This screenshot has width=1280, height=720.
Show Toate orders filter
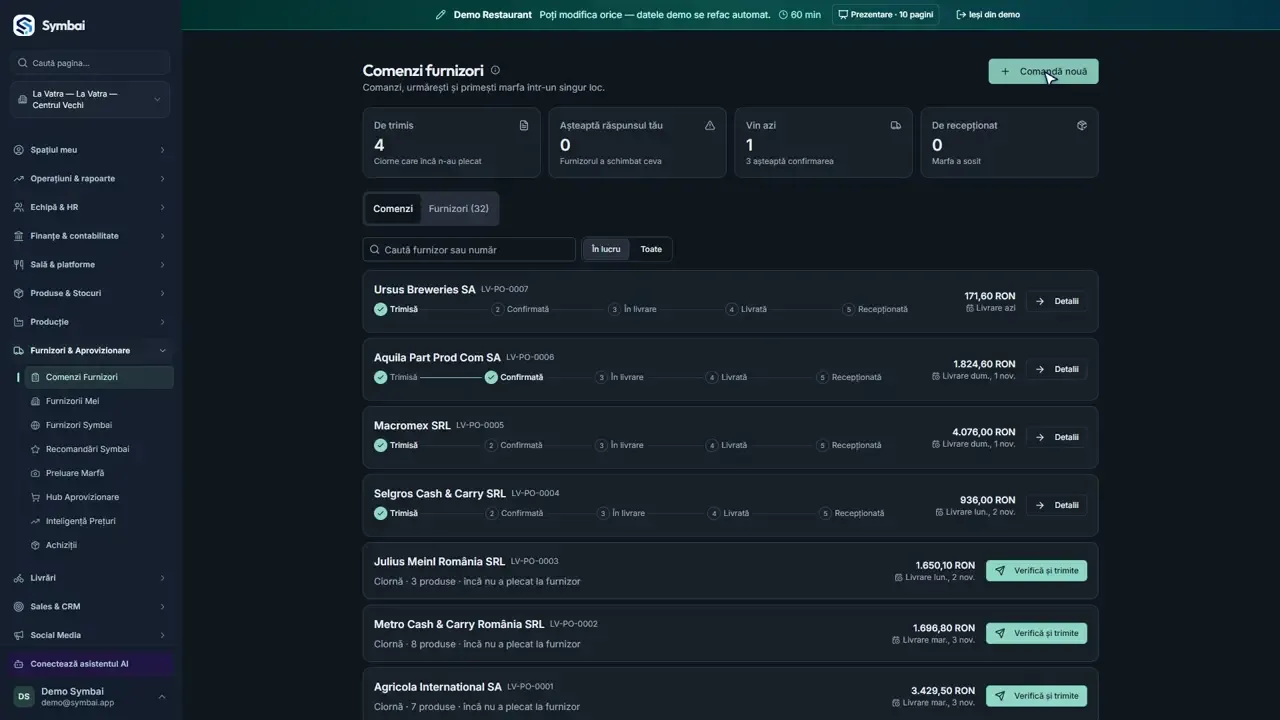pyautogui.click(x=651, y=249)
